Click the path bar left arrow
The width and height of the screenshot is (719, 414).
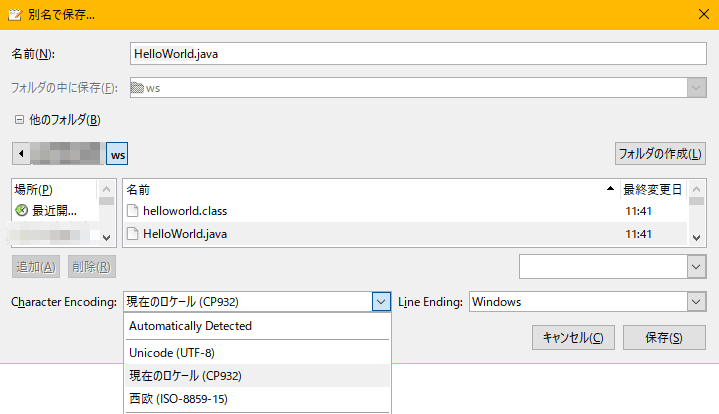click(21, 155)
